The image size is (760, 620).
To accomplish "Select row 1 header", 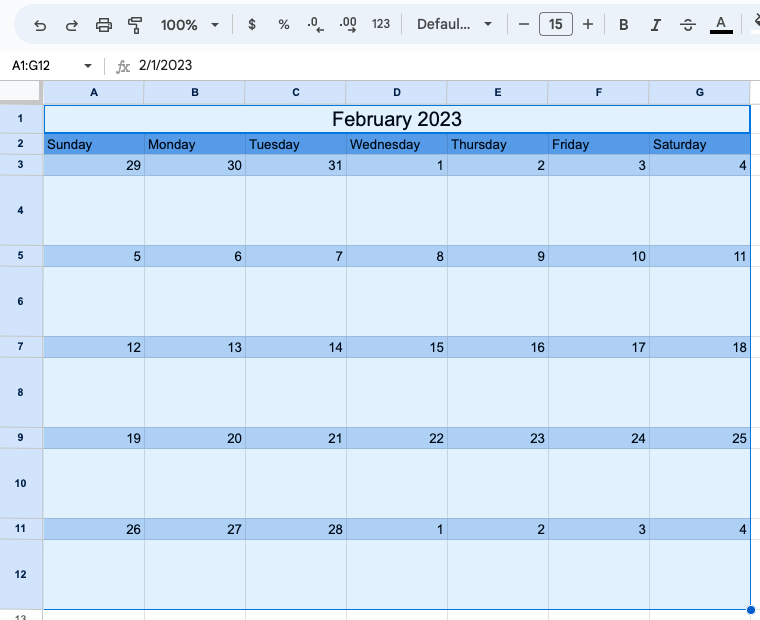I will pos(20,118).
